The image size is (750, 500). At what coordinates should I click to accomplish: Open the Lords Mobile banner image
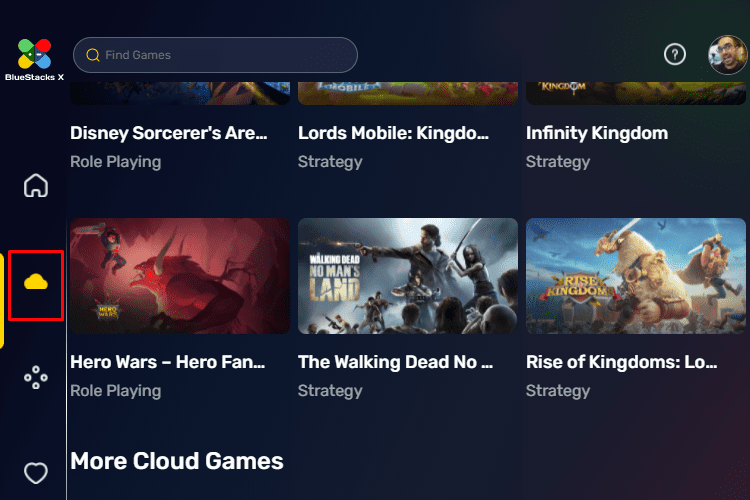point(408,93)
